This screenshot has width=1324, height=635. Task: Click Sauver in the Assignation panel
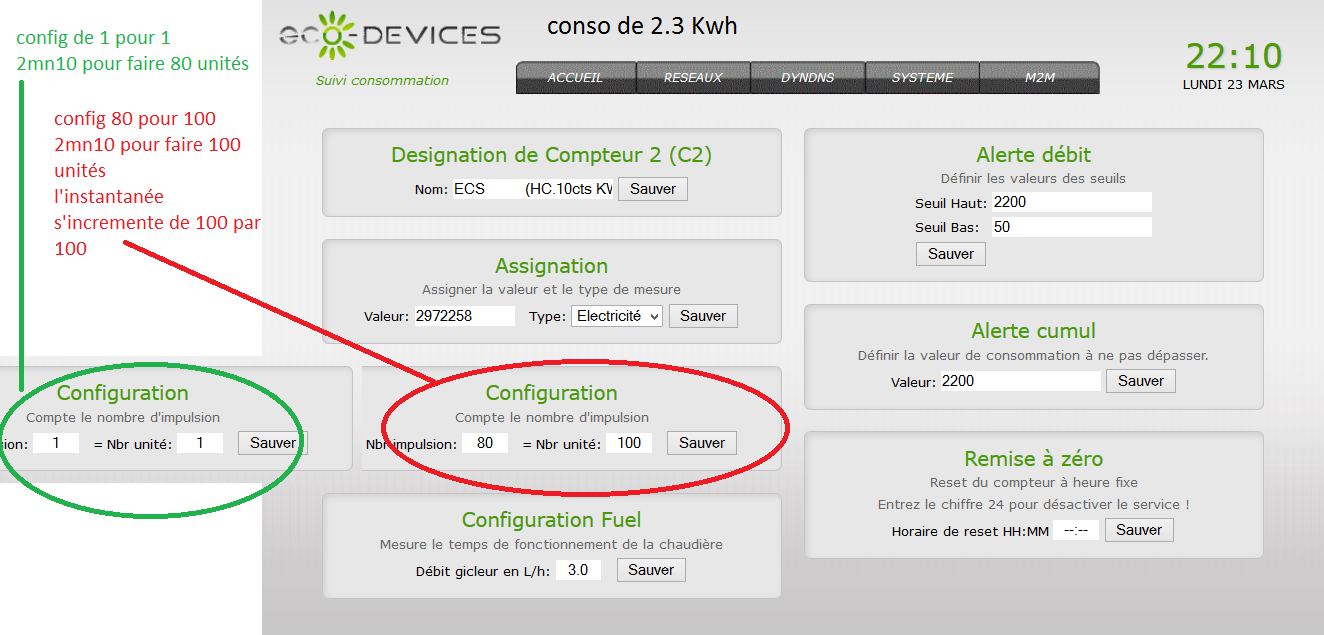(702, 315)
